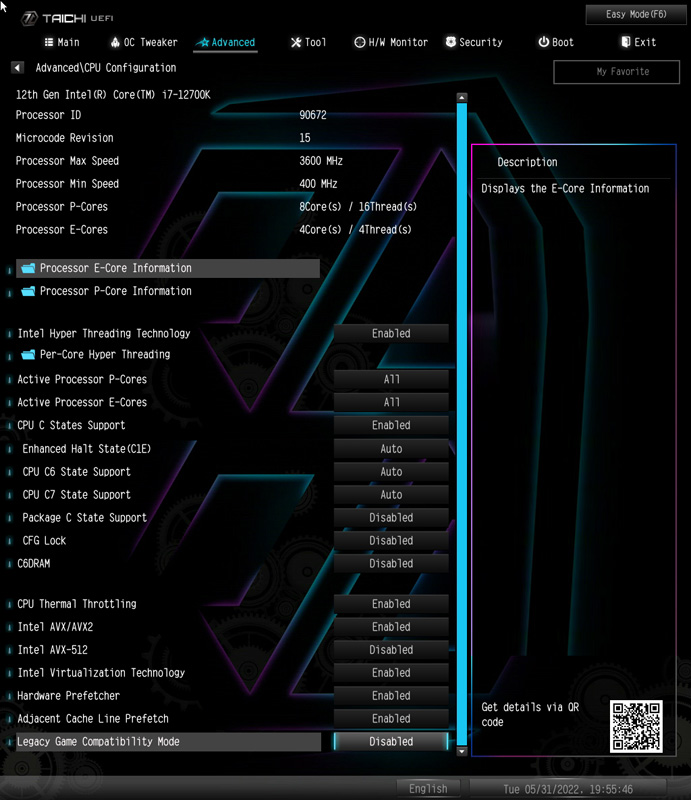The width and height of the screenshot is (691, 800).
Task: Click scrollbar up arrow
Action: click(x=462, y=97)
